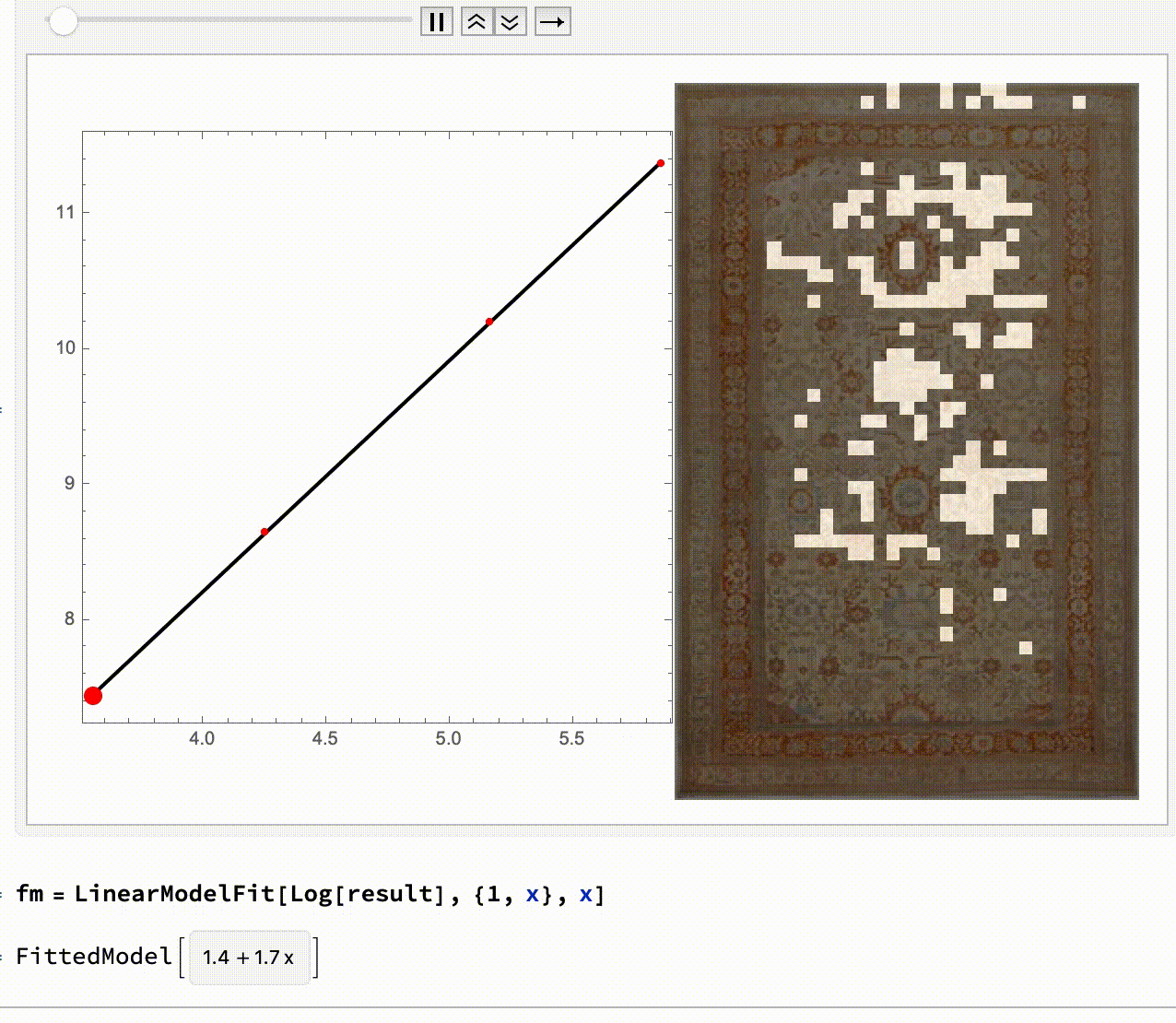
Task: Click the faster animation double-up arrows
Action: coord(476,21)
